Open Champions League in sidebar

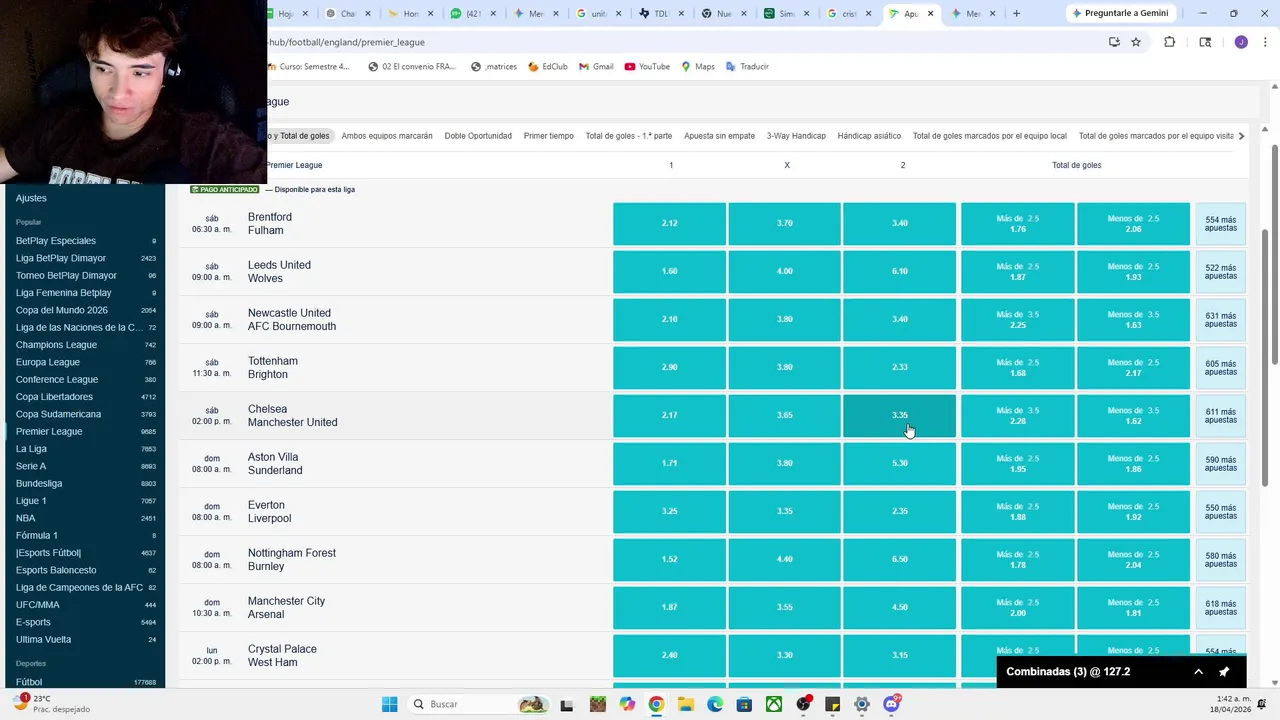tap(56, 344)
